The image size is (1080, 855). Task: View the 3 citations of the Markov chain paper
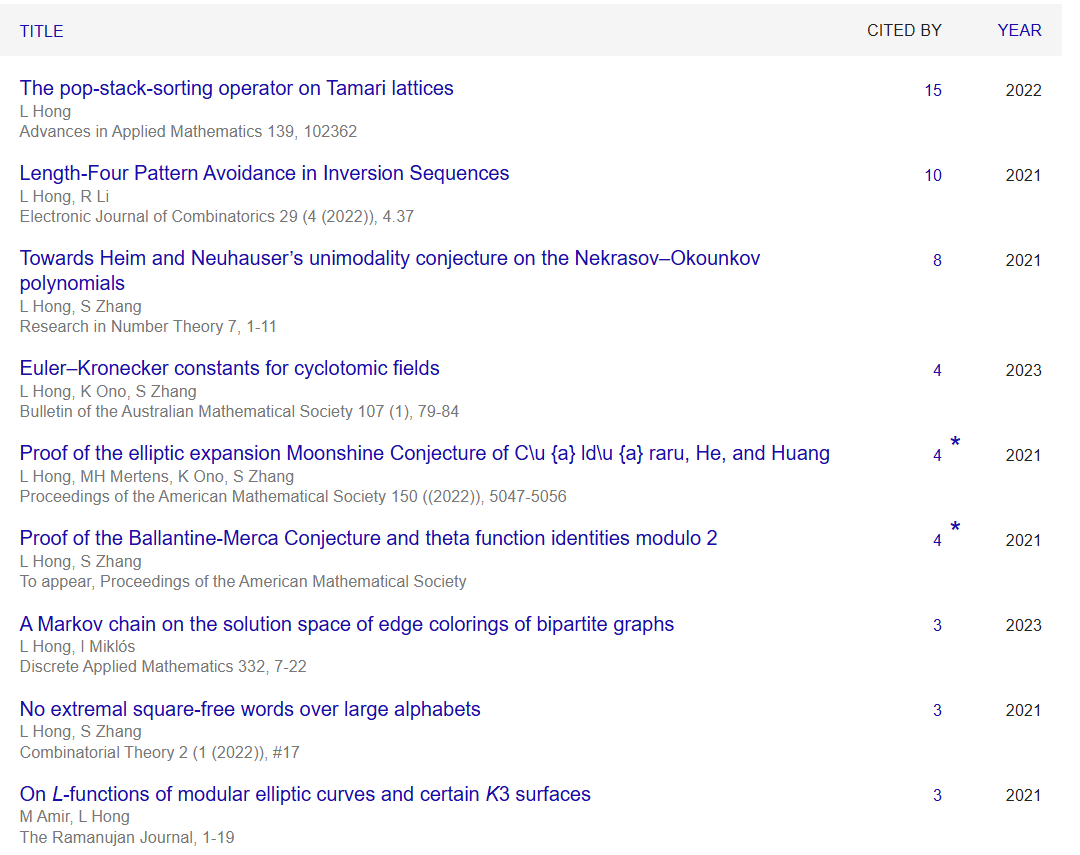[x=937, y=625]
